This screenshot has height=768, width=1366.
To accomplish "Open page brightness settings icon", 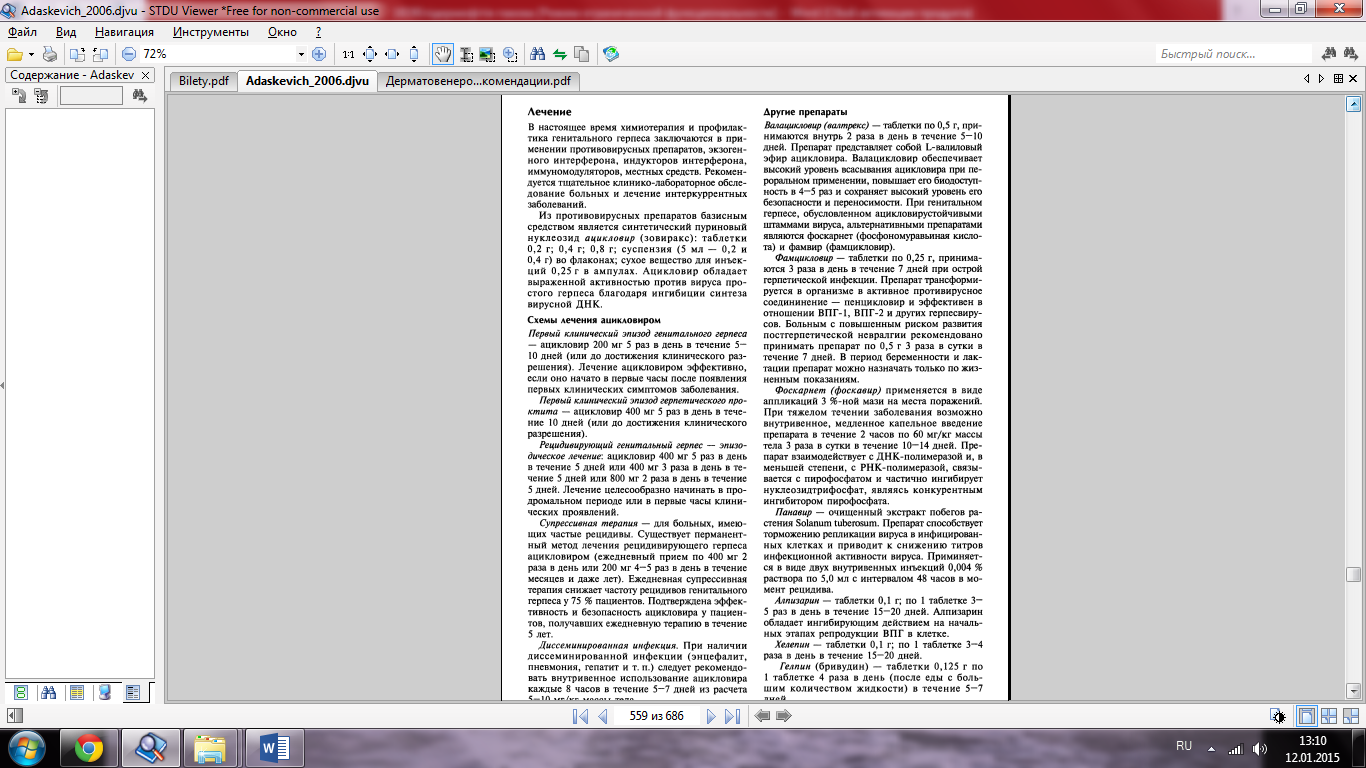I will point(1277,716).
